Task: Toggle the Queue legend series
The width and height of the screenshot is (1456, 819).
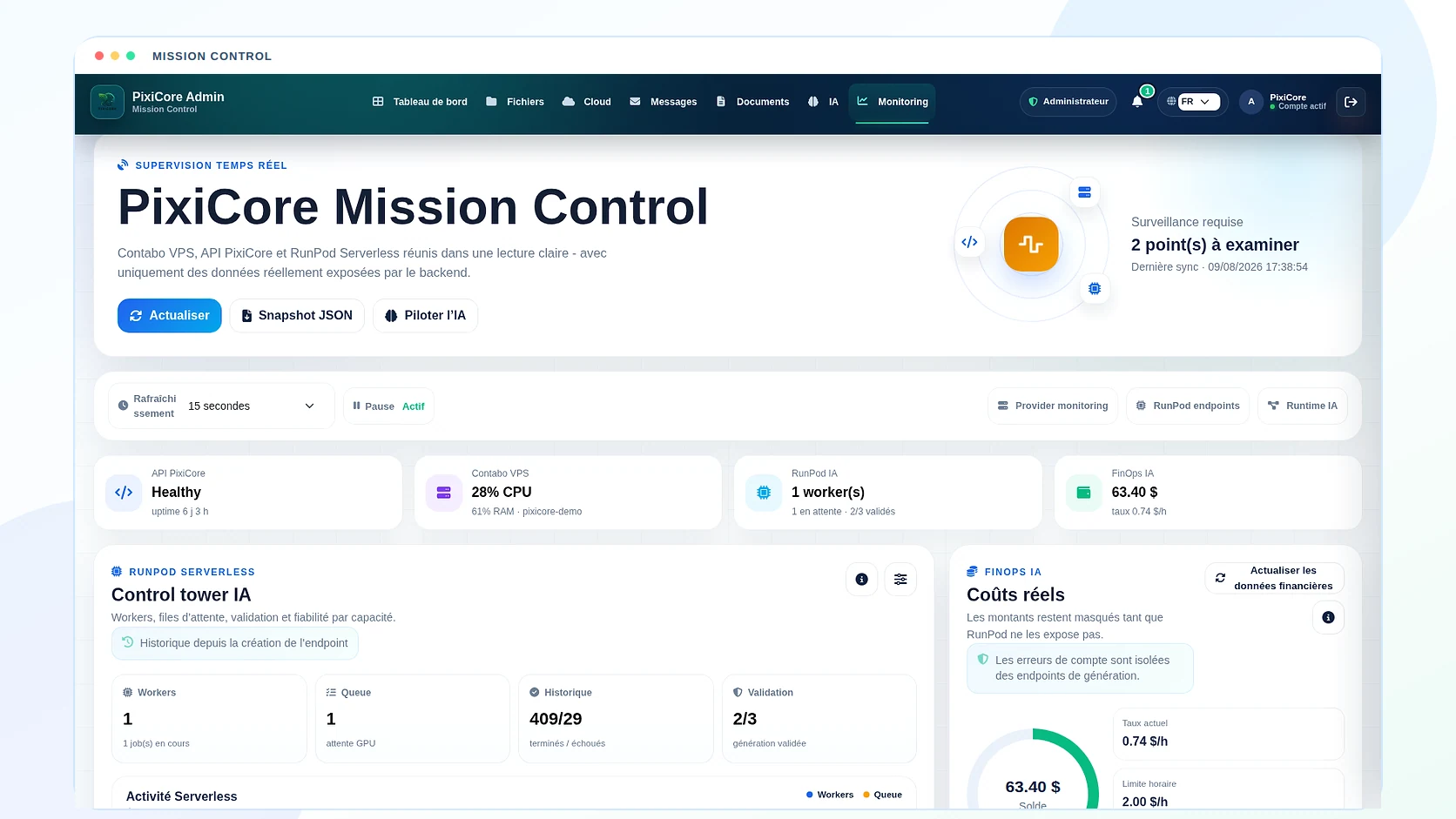Action: 882,795
